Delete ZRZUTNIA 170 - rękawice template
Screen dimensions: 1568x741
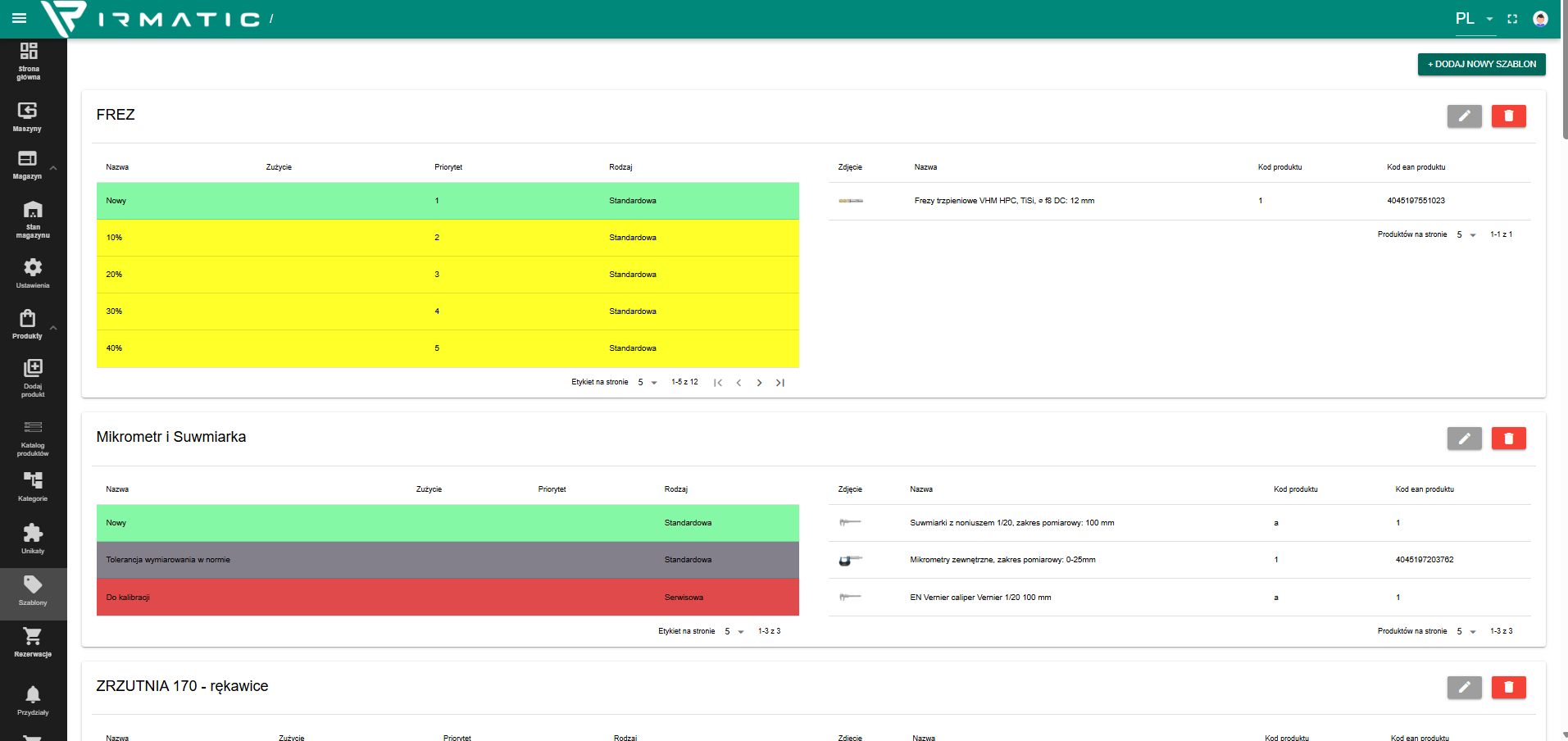pos(1508,688)
